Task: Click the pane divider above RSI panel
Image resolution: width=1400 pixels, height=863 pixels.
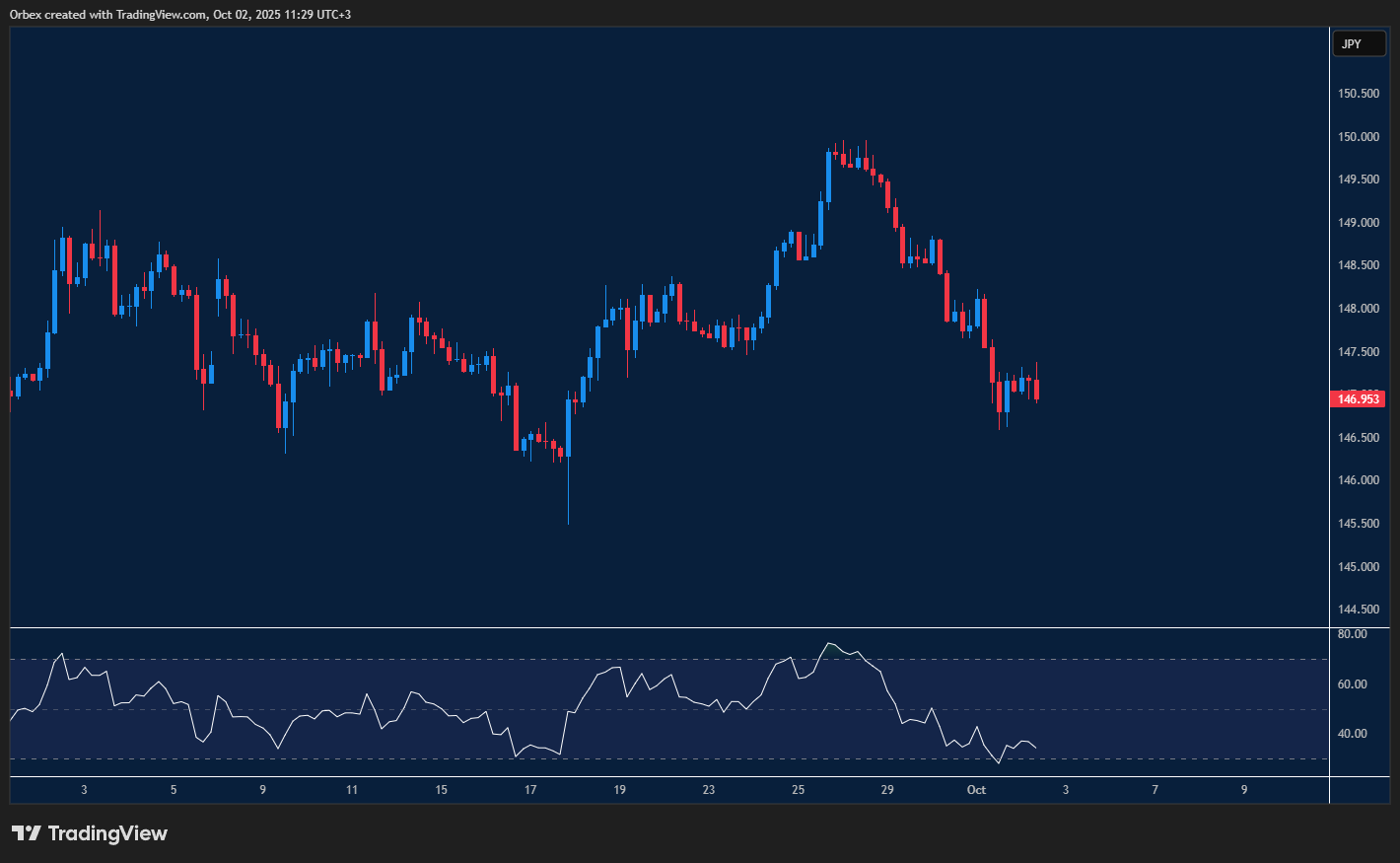Action: (670, 627)
